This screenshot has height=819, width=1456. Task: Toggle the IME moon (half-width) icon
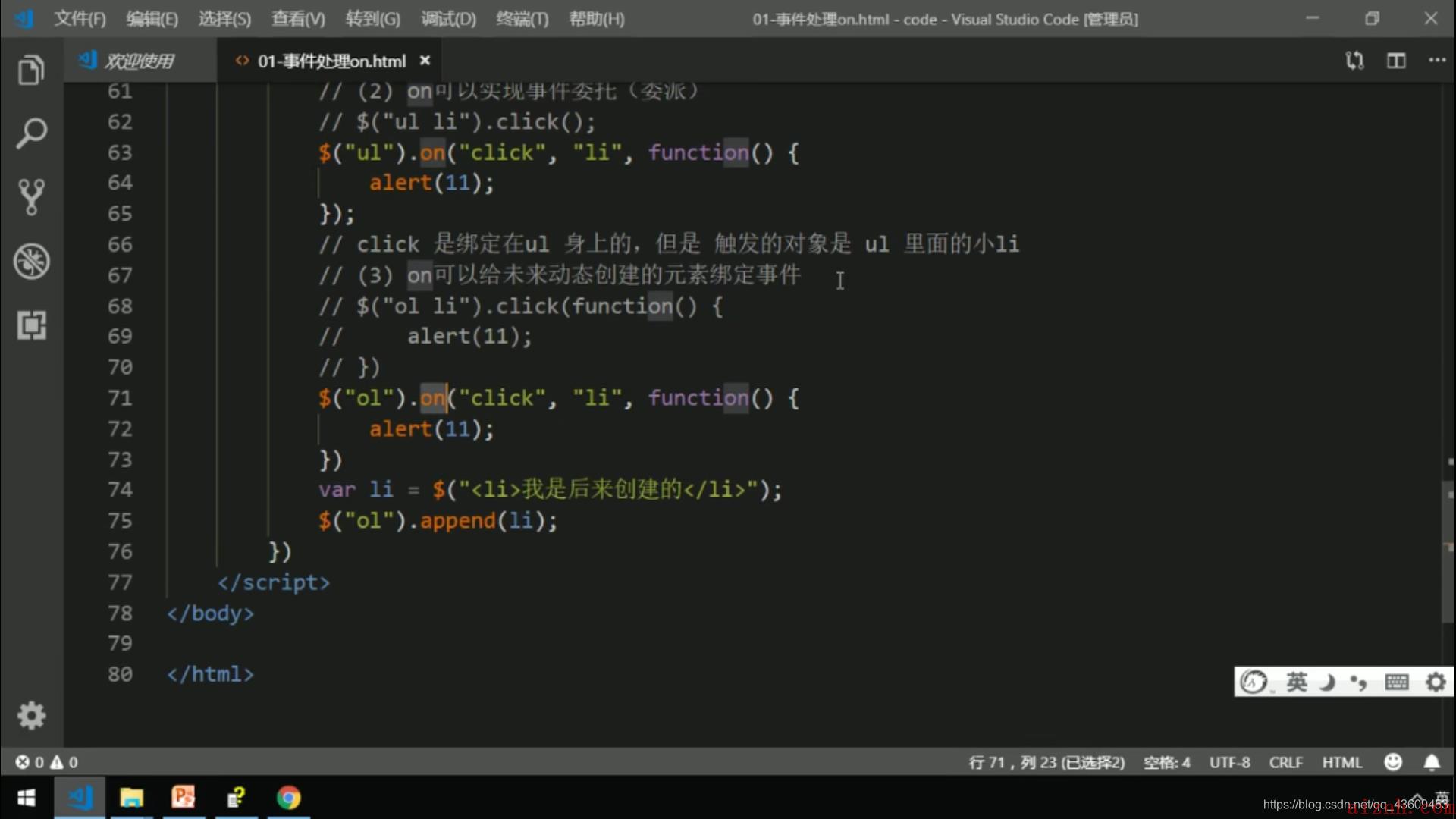(x=1328, y=682)
